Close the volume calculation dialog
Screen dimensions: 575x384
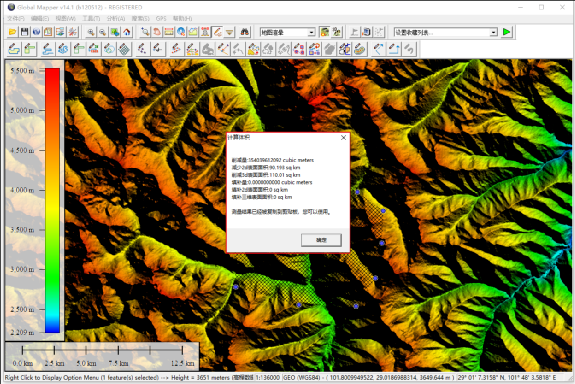343,138
